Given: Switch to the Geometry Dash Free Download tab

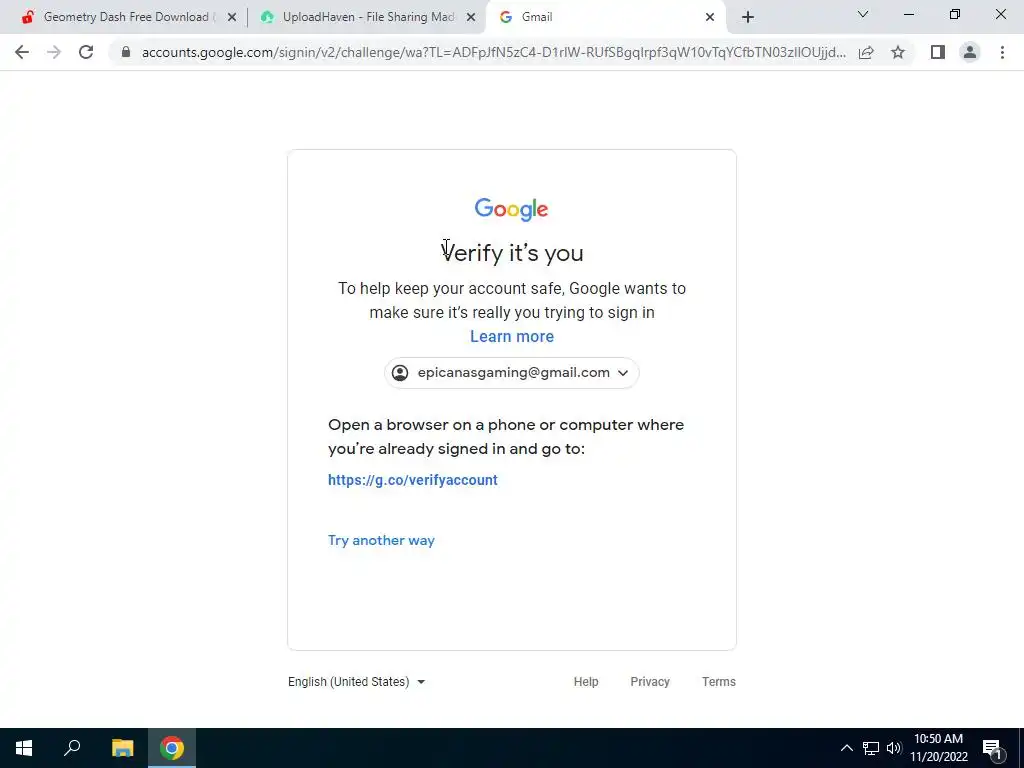Looking at the screenshot, I should point(124,17).
